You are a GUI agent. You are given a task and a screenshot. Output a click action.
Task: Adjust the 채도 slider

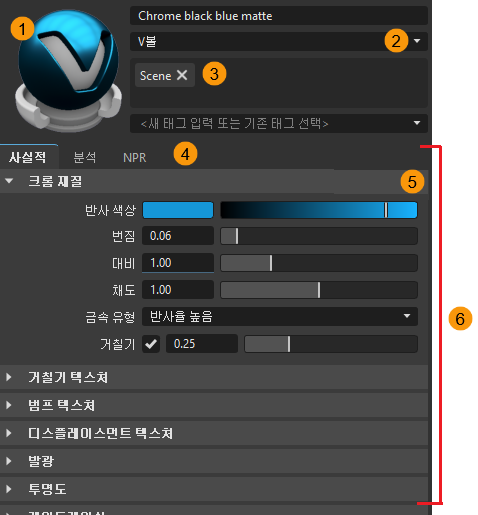[x=319, y=290]
